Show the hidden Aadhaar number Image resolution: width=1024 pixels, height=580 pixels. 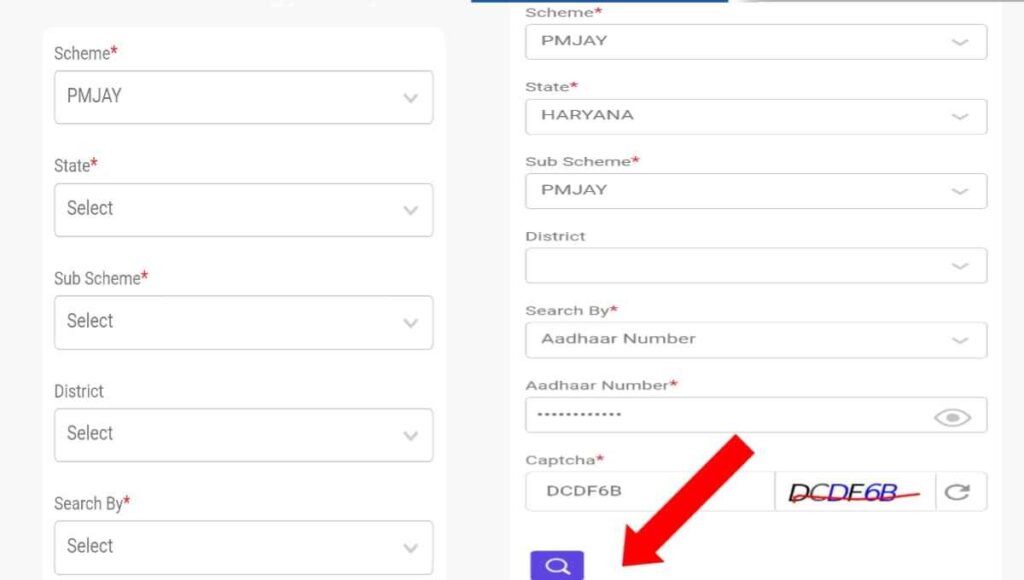[x=952, y=418]
